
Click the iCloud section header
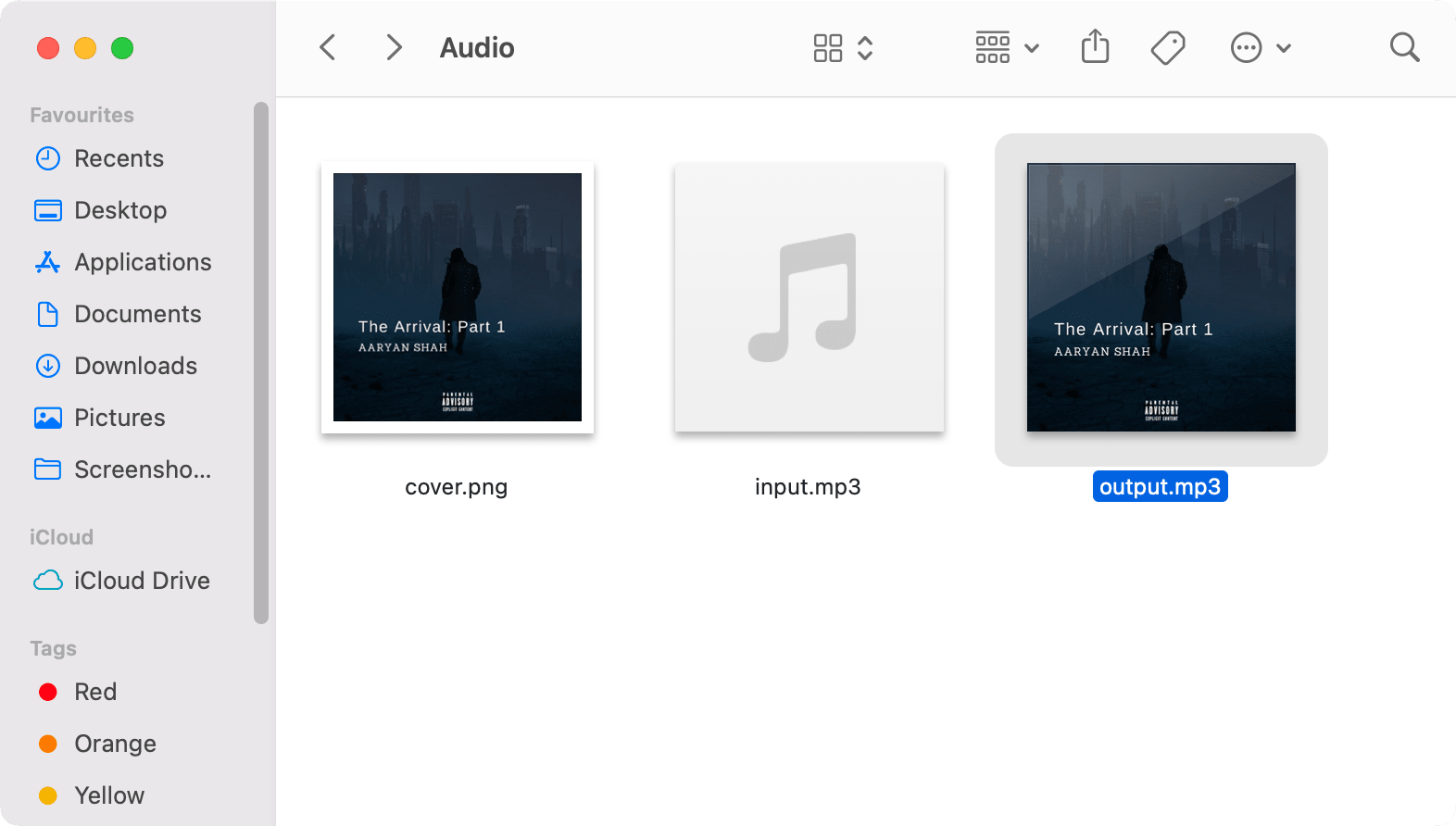(61, 537)
